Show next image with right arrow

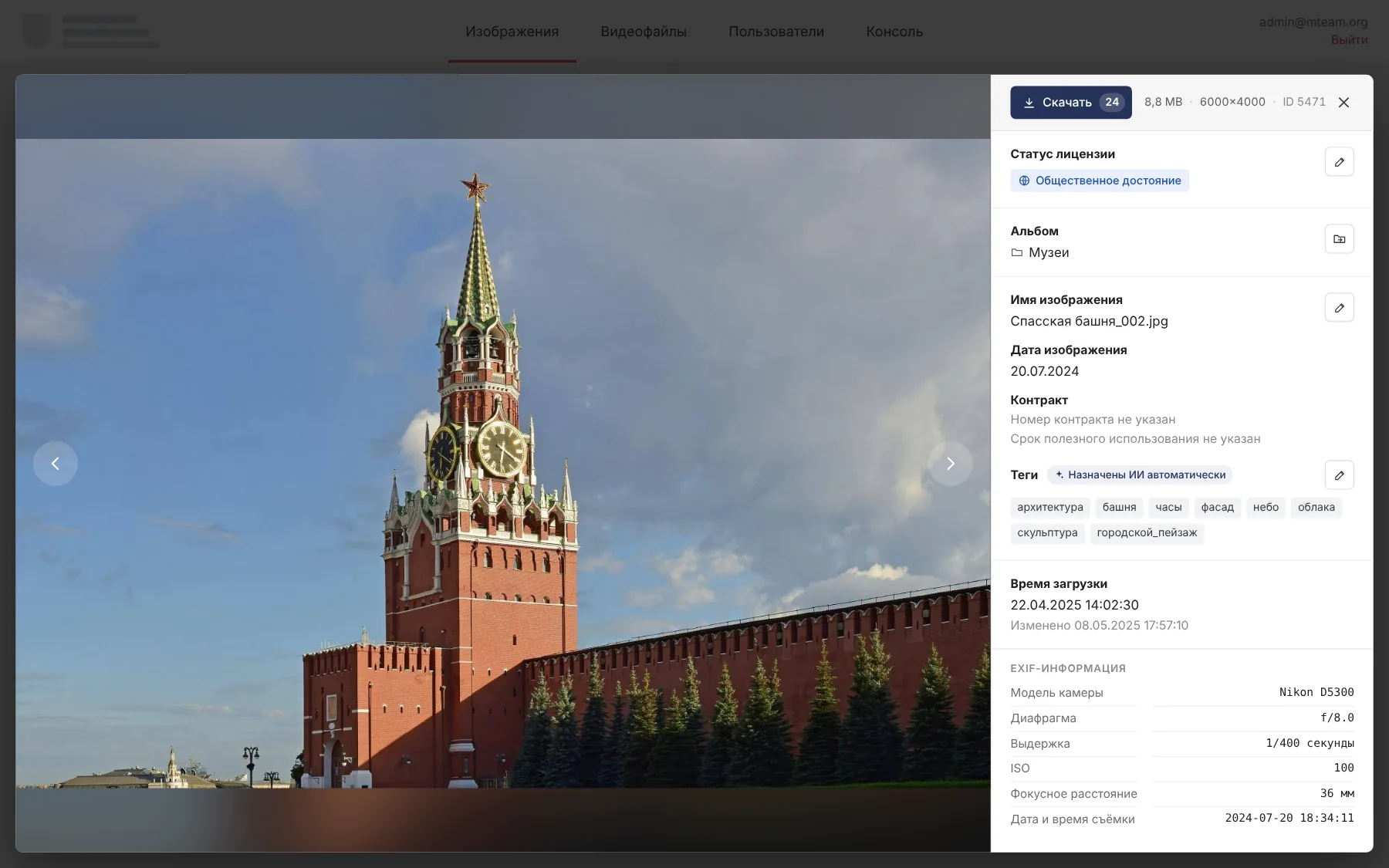point(951,464)
